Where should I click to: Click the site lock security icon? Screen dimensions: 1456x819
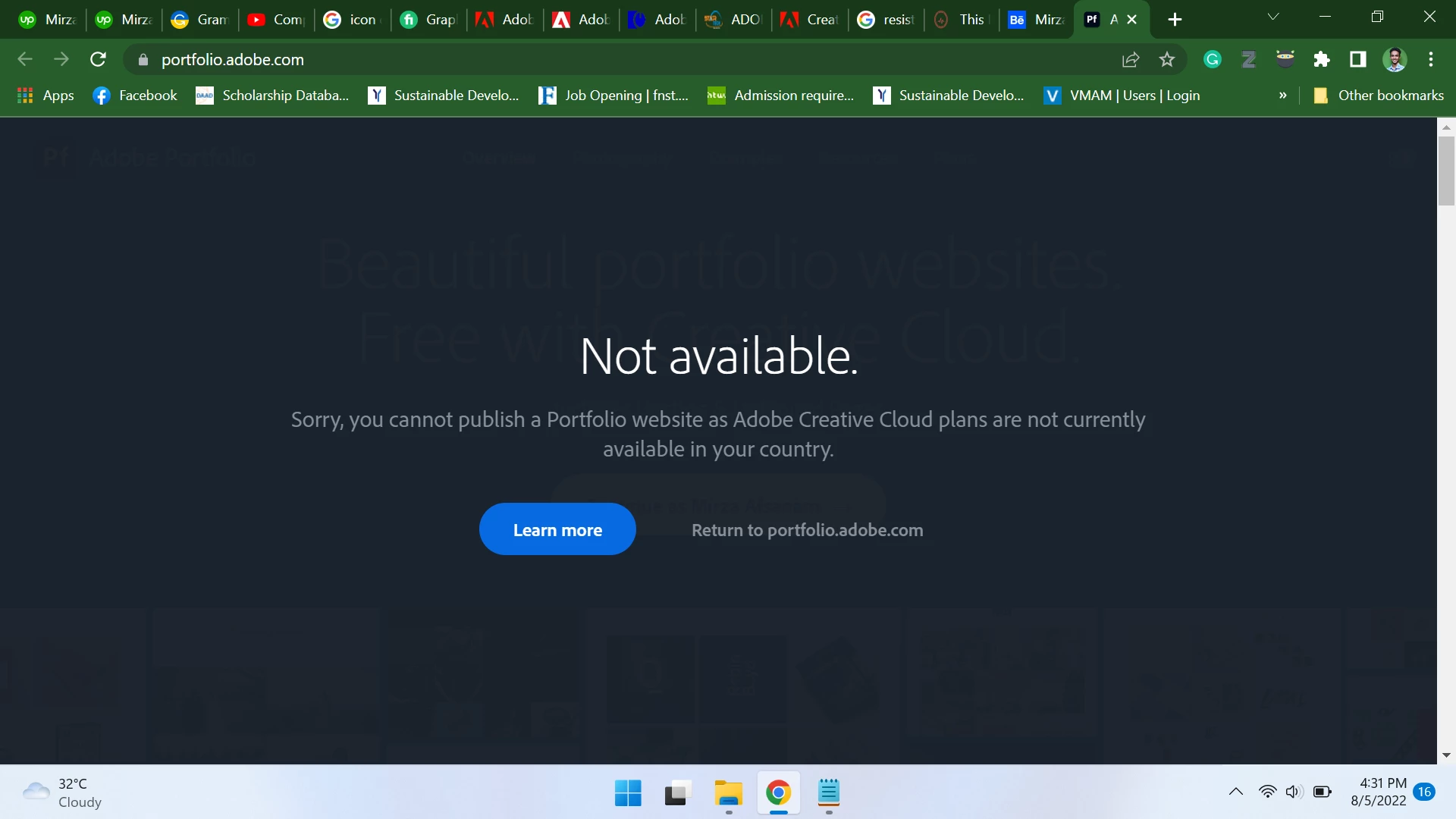click(143, 60)
